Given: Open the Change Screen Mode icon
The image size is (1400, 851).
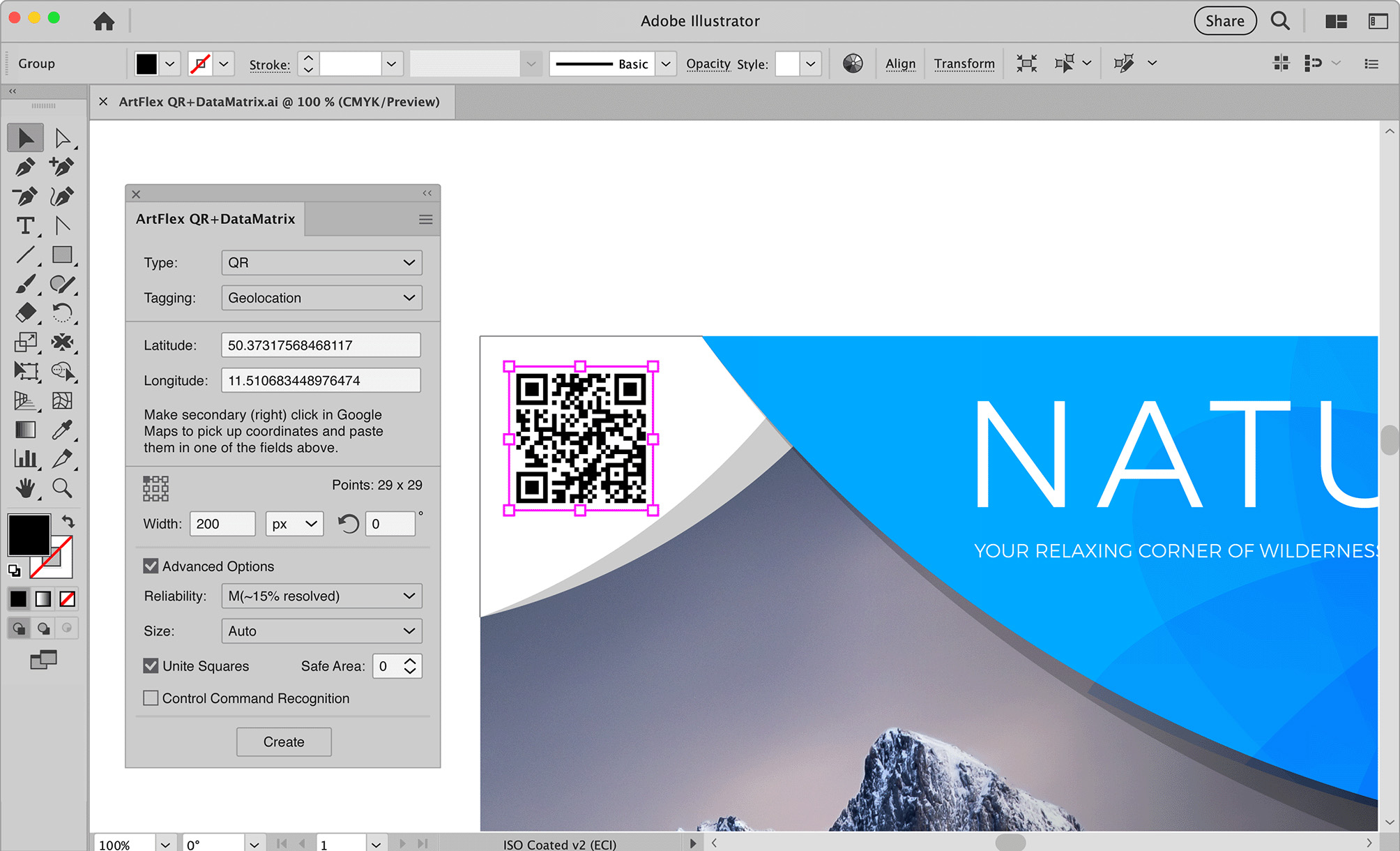Looking at the screenshot, I should tap(43, 659).
